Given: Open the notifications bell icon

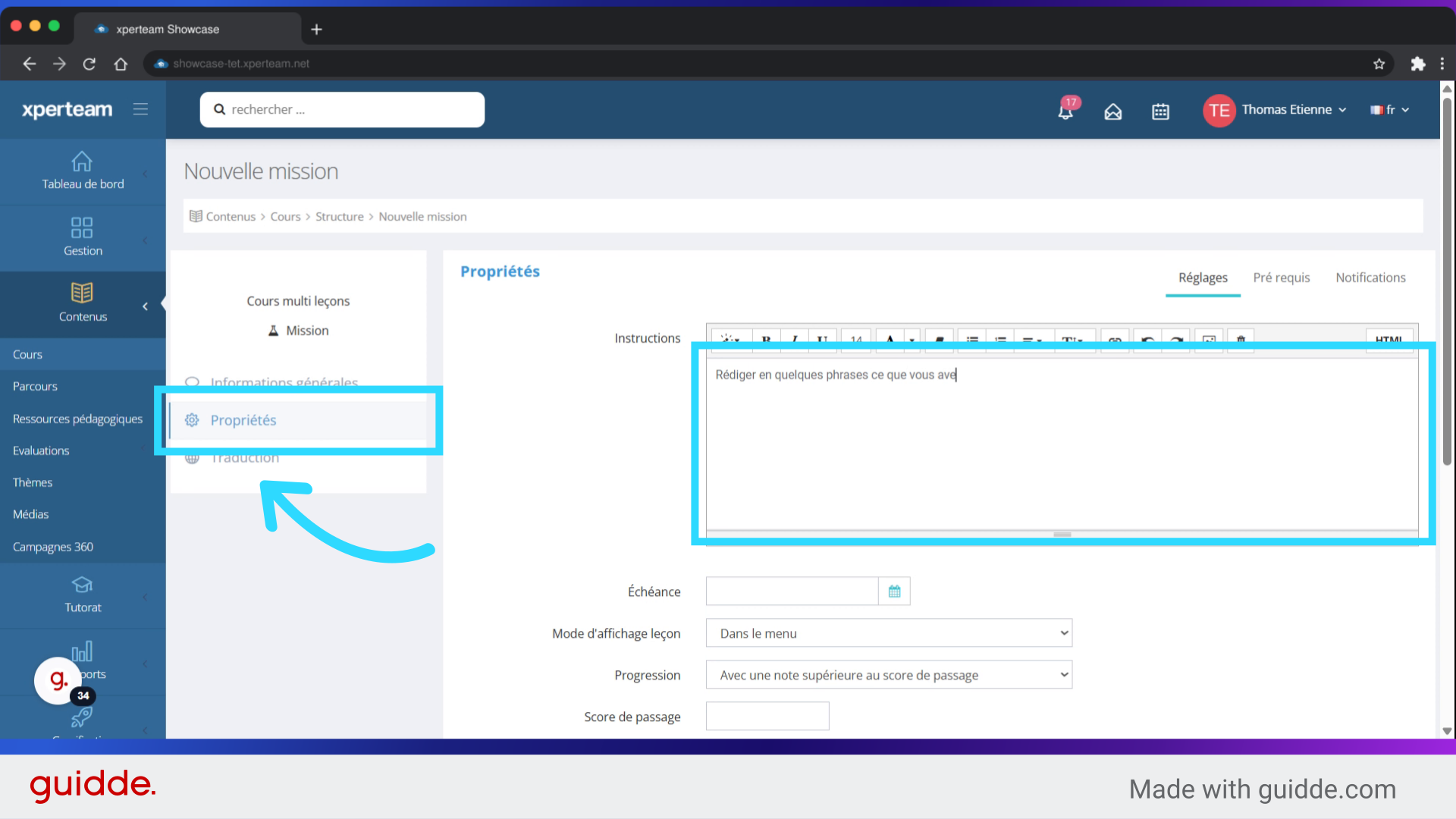Looking at the screenshot, I should click(1065, 111).
